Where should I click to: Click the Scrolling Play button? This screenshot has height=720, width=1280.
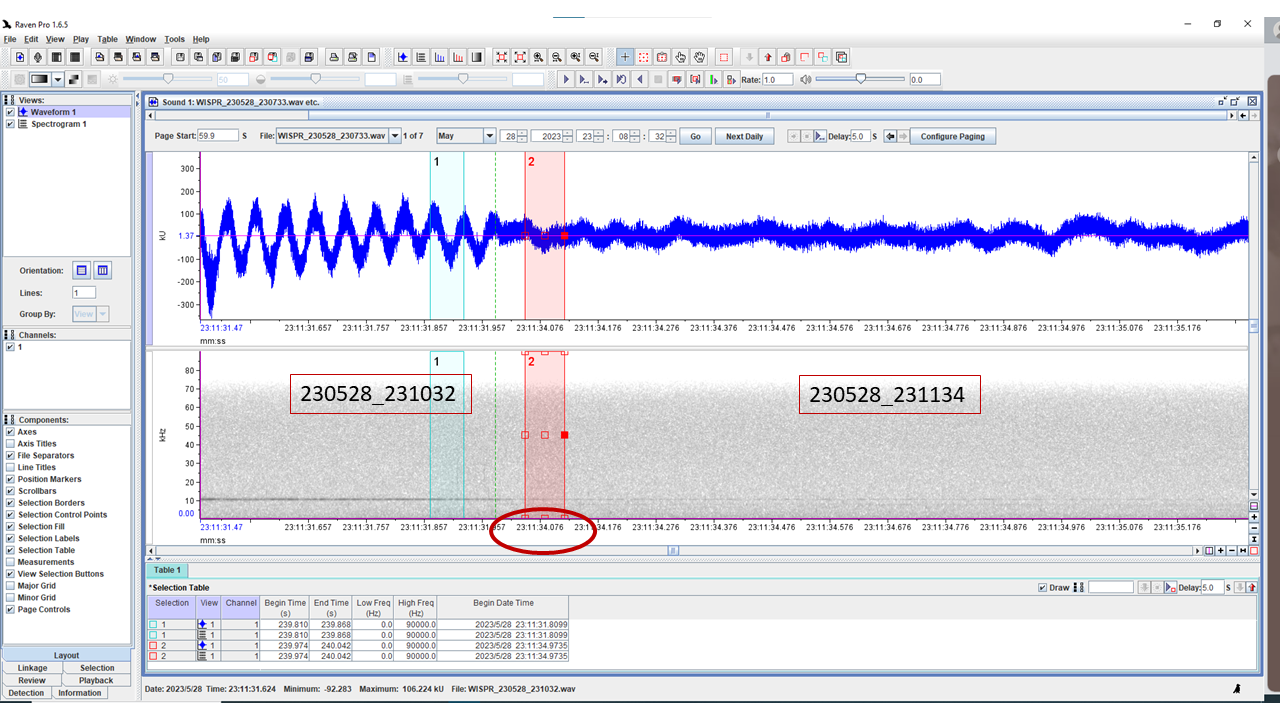tap(584, 79)
